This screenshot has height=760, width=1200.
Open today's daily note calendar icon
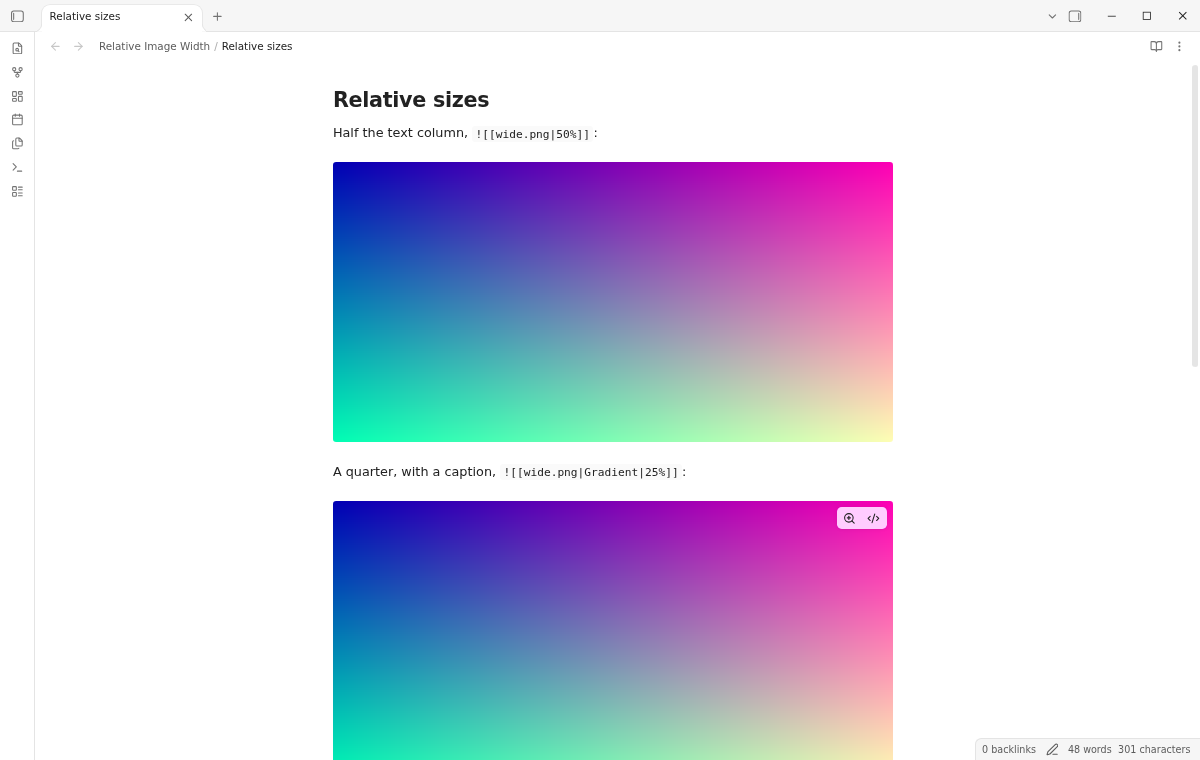pyautogui.click(x=17, y=119)
